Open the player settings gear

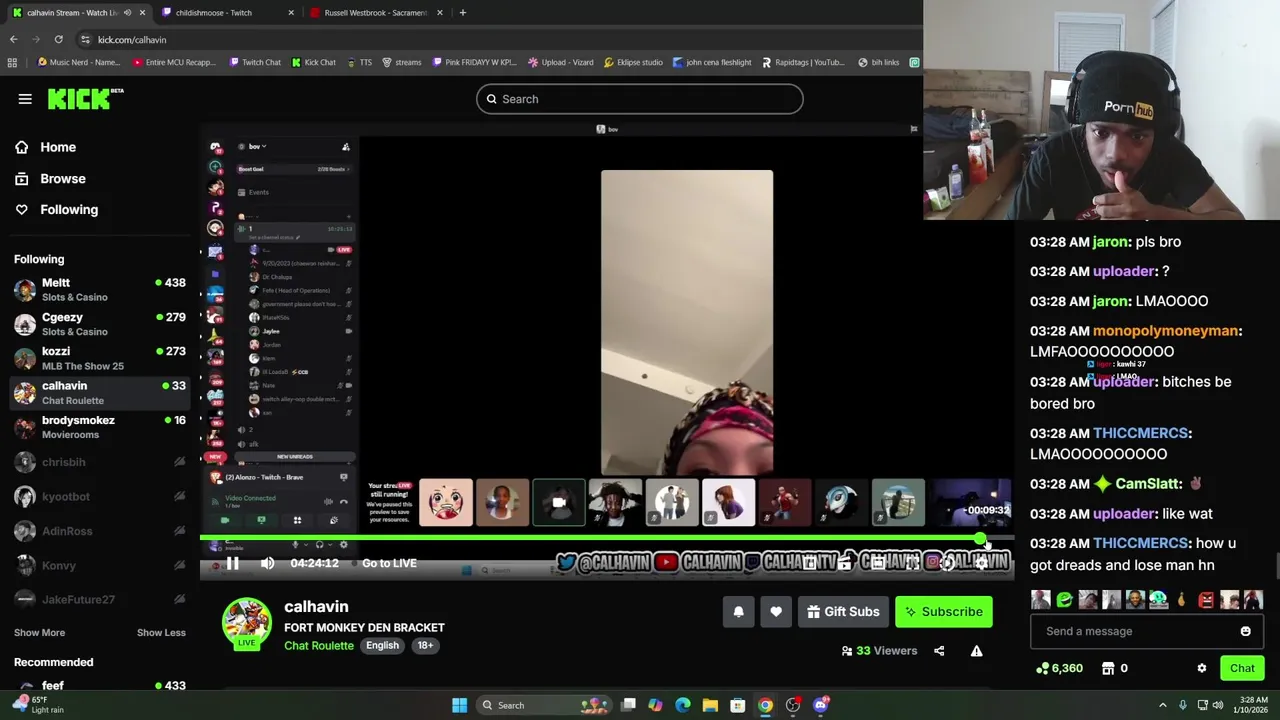[980, 563]
